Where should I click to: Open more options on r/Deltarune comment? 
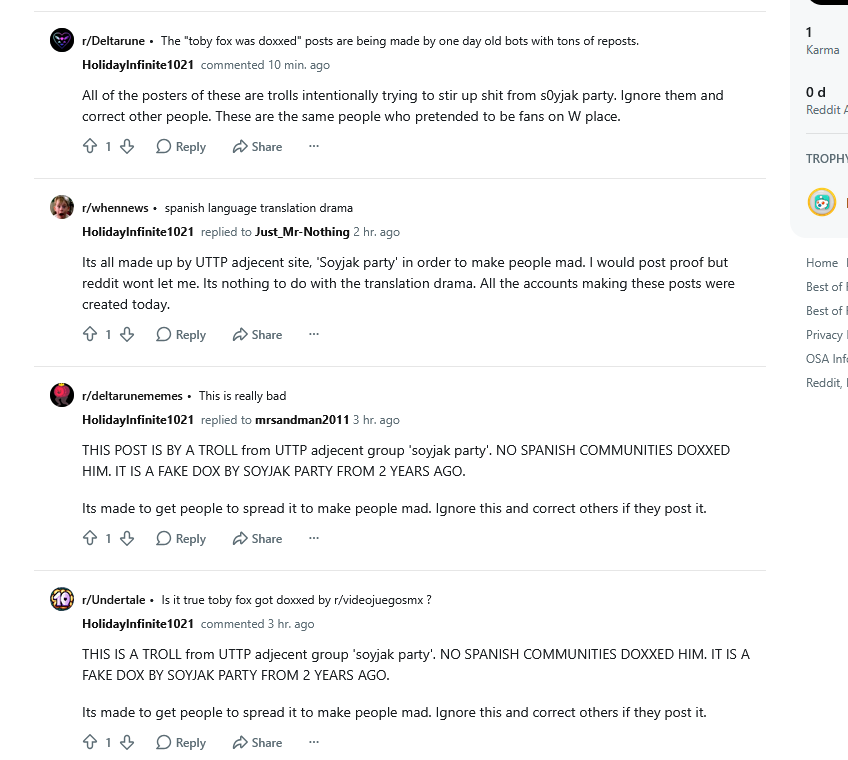pyautogui.click(x=314, y=146)
